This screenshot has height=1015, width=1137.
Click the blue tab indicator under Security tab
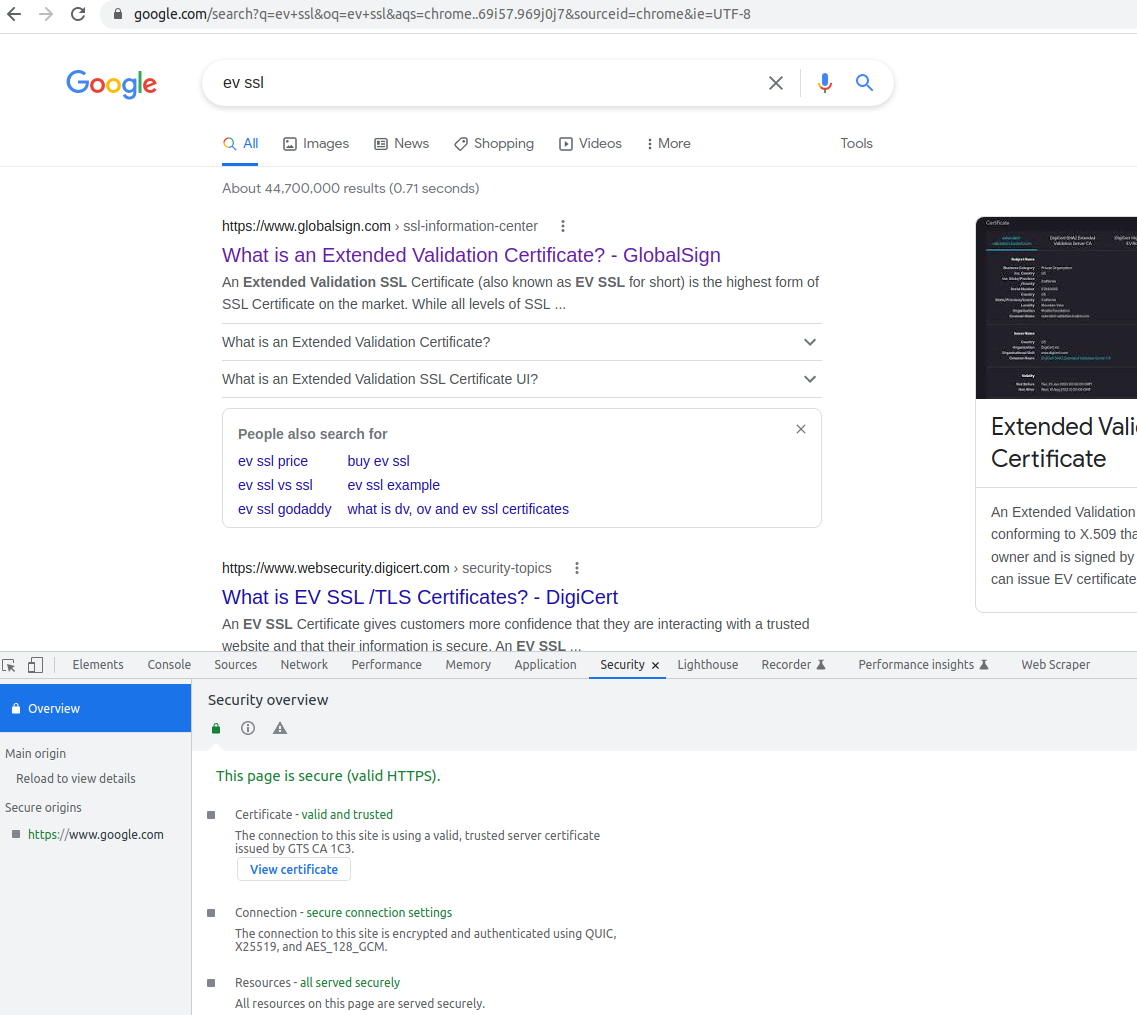[x=626, y=677]
